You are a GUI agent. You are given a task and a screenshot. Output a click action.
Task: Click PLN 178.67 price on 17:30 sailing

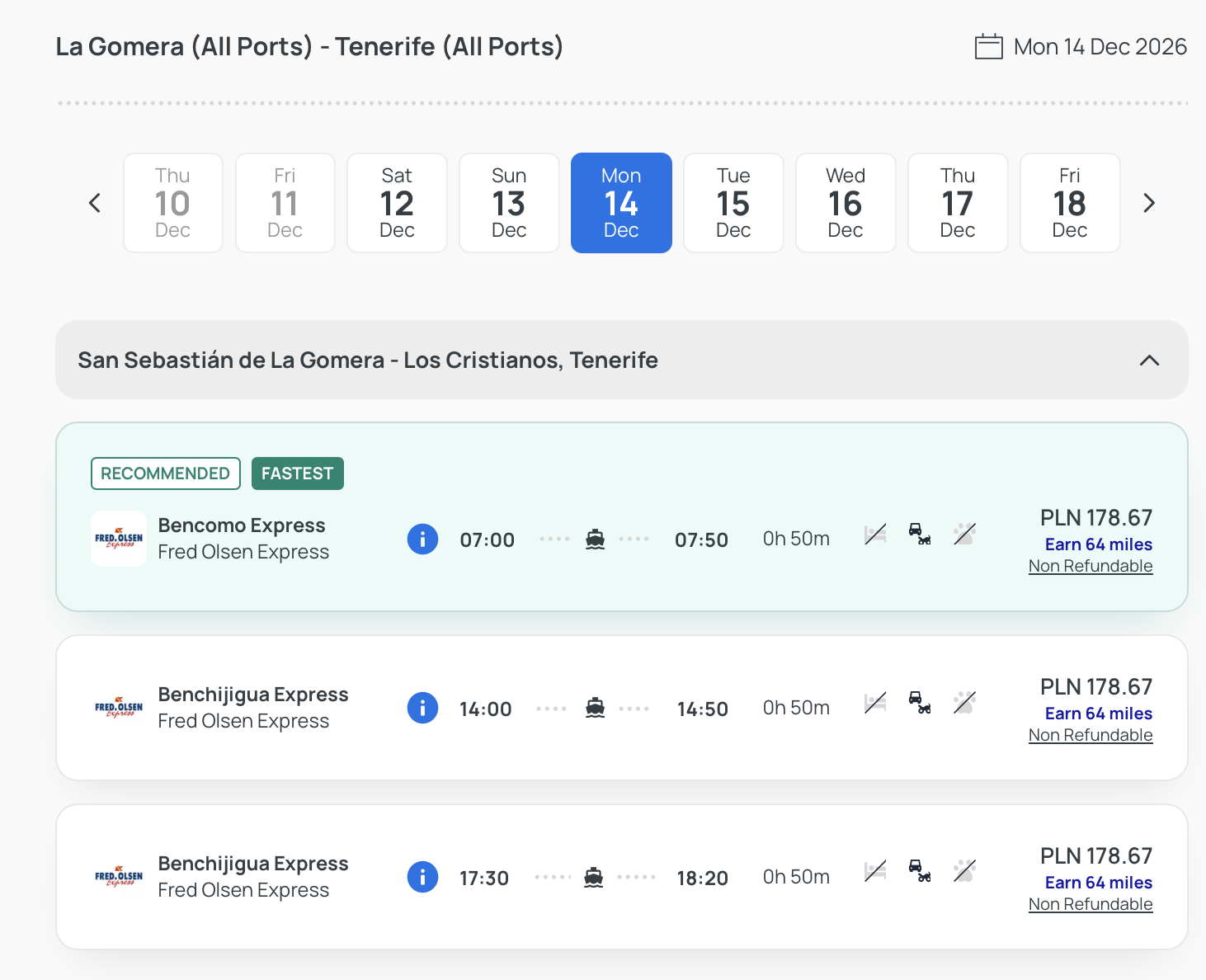(1096, 856)
